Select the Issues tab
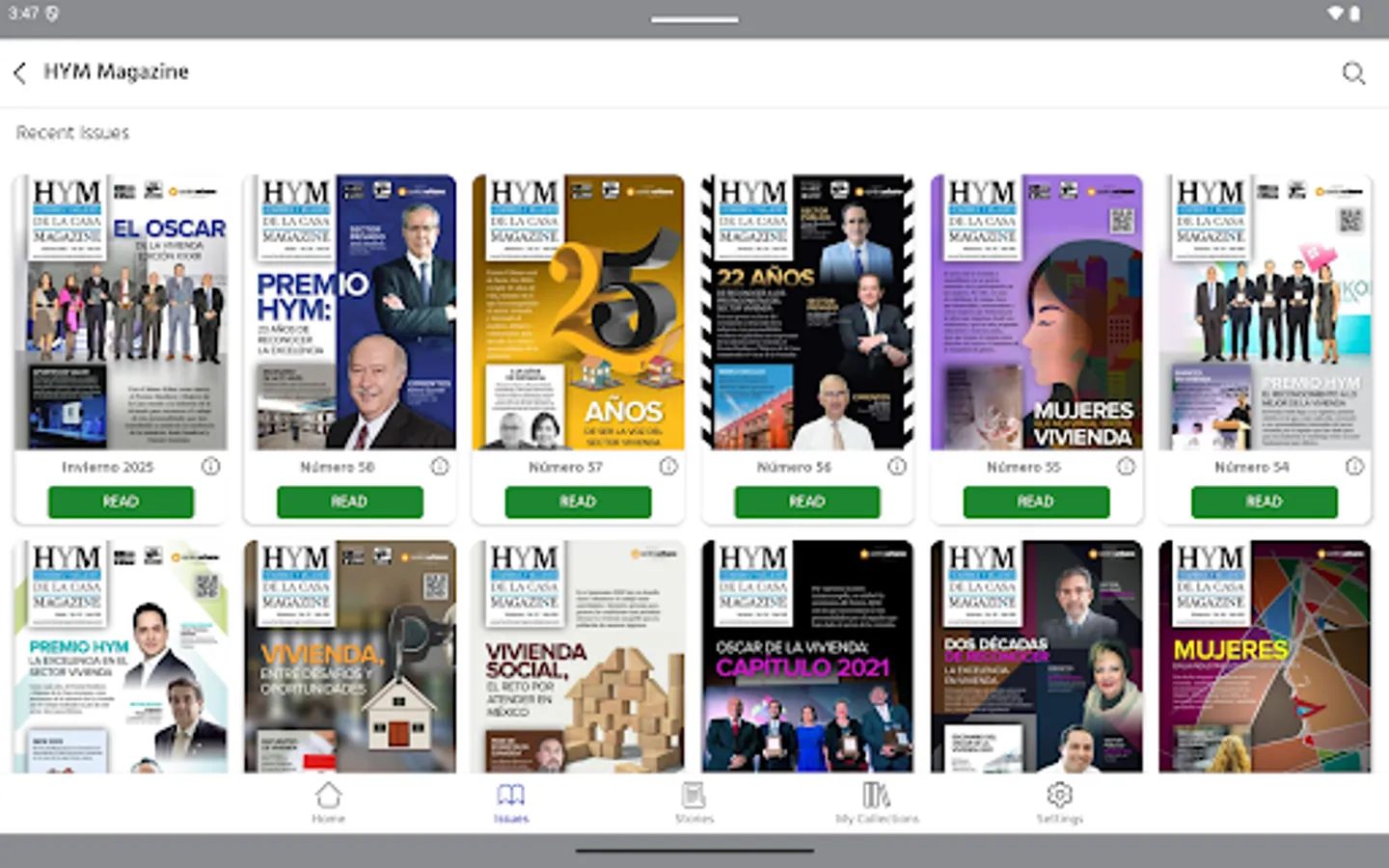Viewport: 1389px width, 868px height. coord(511,802)
